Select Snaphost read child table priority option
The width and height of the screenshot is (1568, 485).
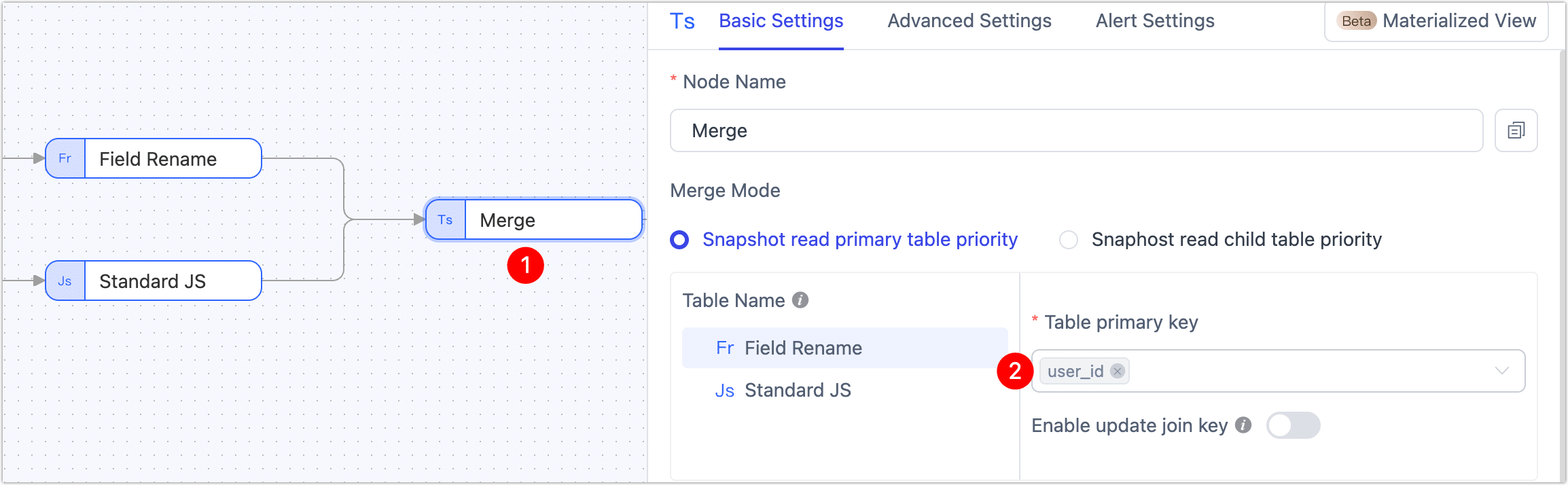tap(1069, 240)
